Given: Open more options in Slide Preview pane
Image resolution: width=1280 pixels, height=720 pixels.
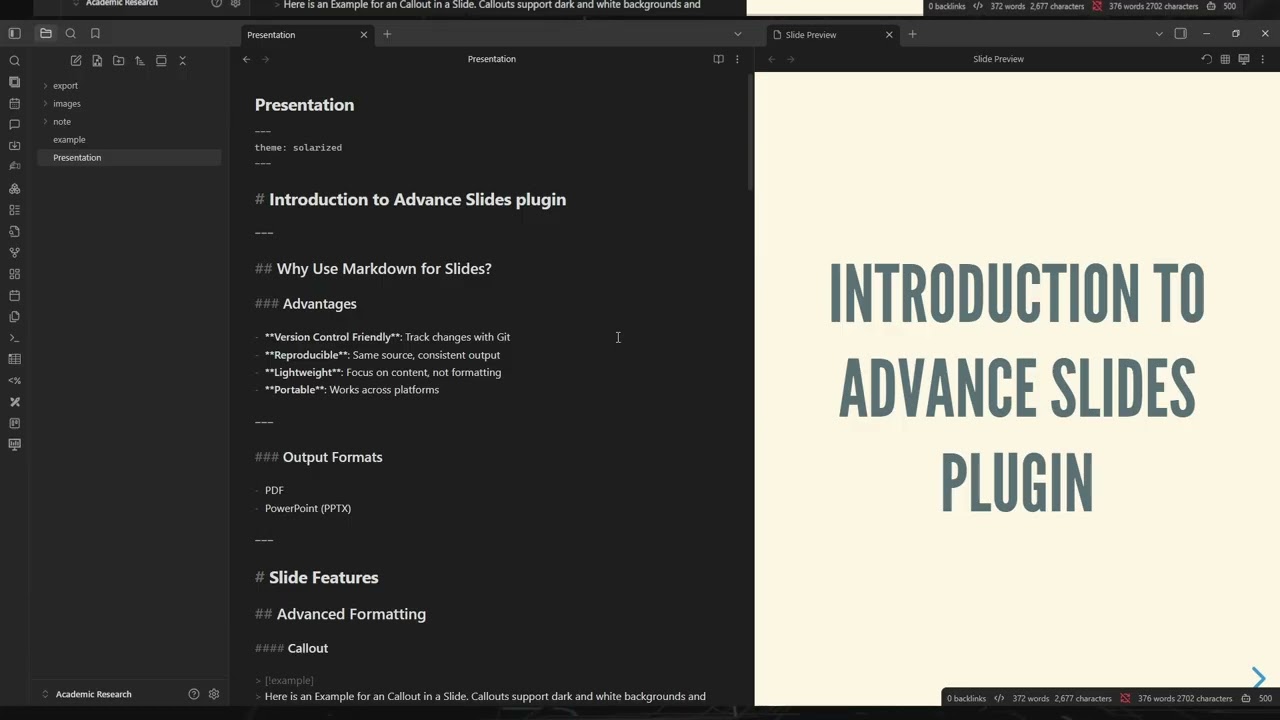Looking at the screenshot, I should pyautogui.click(x=1263, y=59).
